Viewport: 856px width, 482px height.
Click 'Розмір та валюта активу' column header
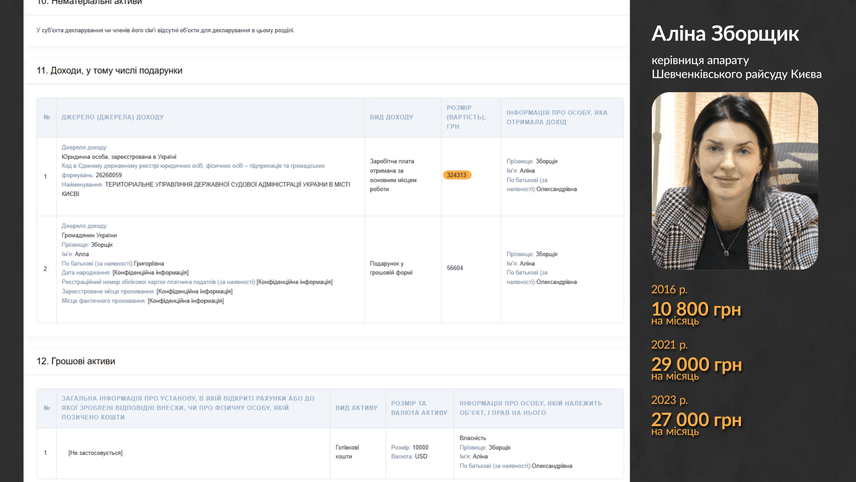[419, 408]
